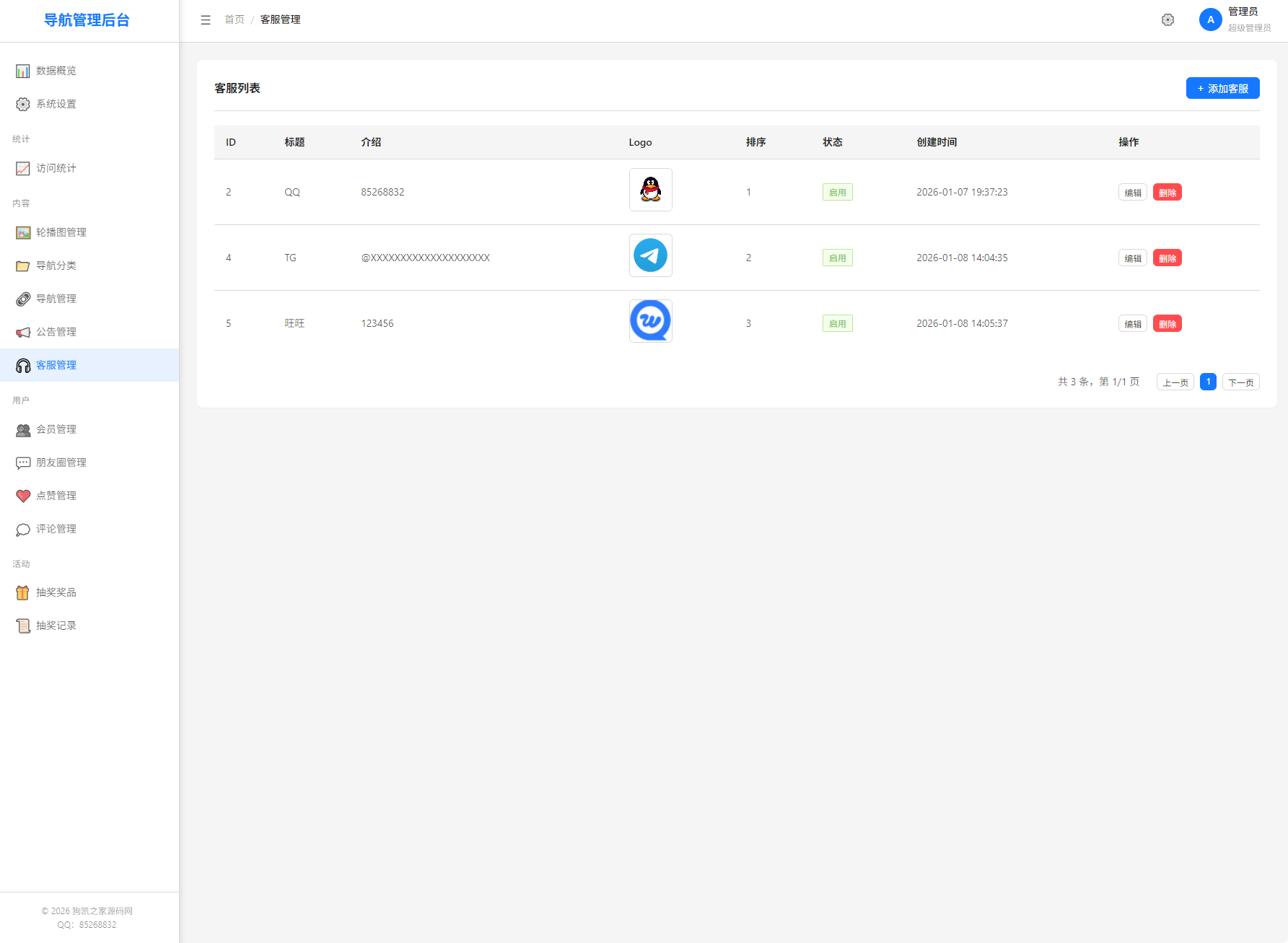Open settings via the top-right gear icon

1167,20
